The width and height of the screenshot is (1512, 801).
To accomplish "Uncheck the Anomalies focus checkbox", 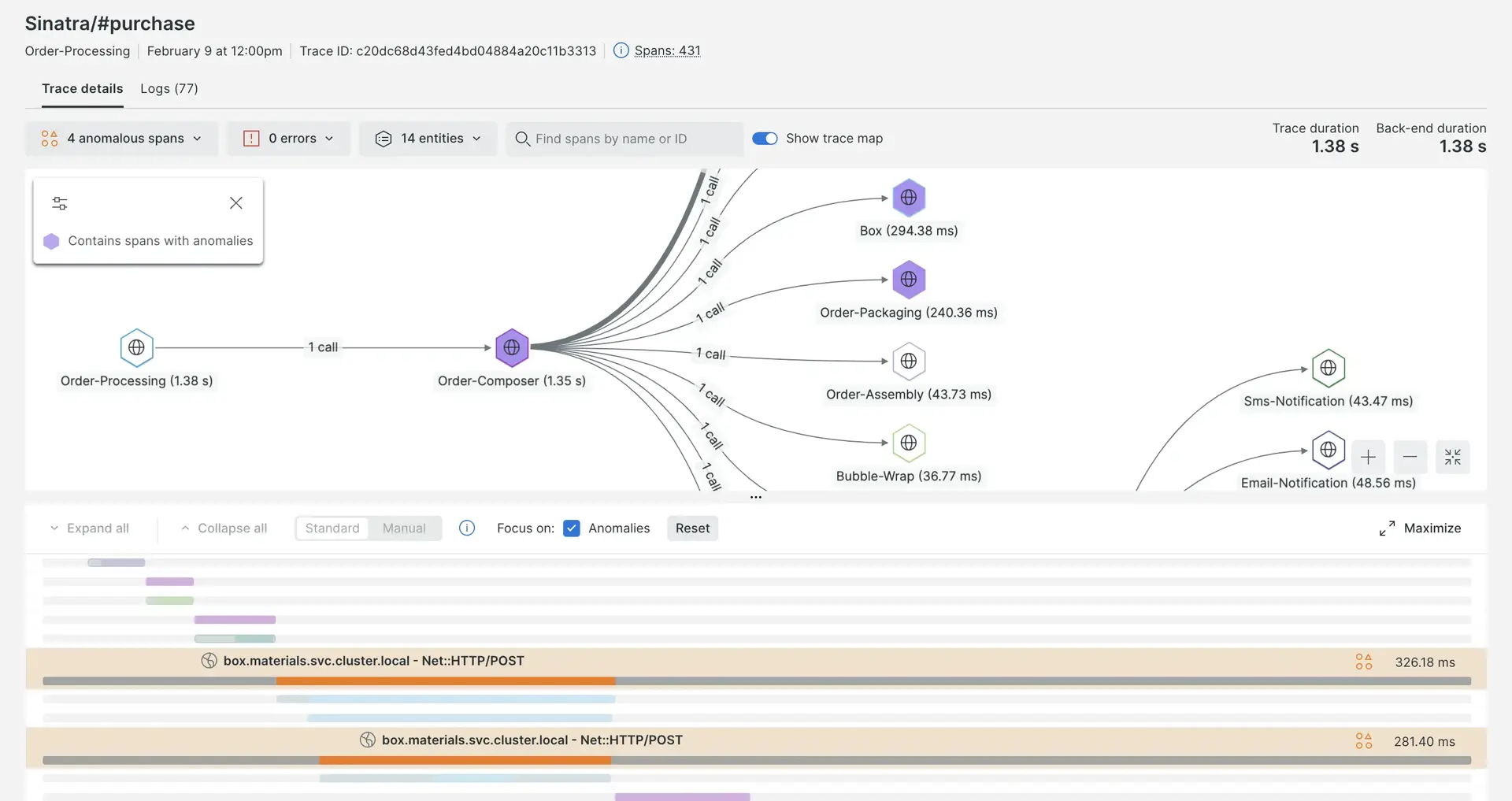I will [572, 528].
